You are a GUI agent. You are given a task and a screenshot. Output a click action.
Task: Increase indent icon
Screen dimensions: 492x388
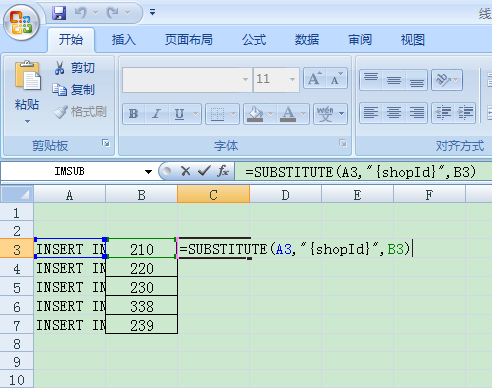point(465,113)
